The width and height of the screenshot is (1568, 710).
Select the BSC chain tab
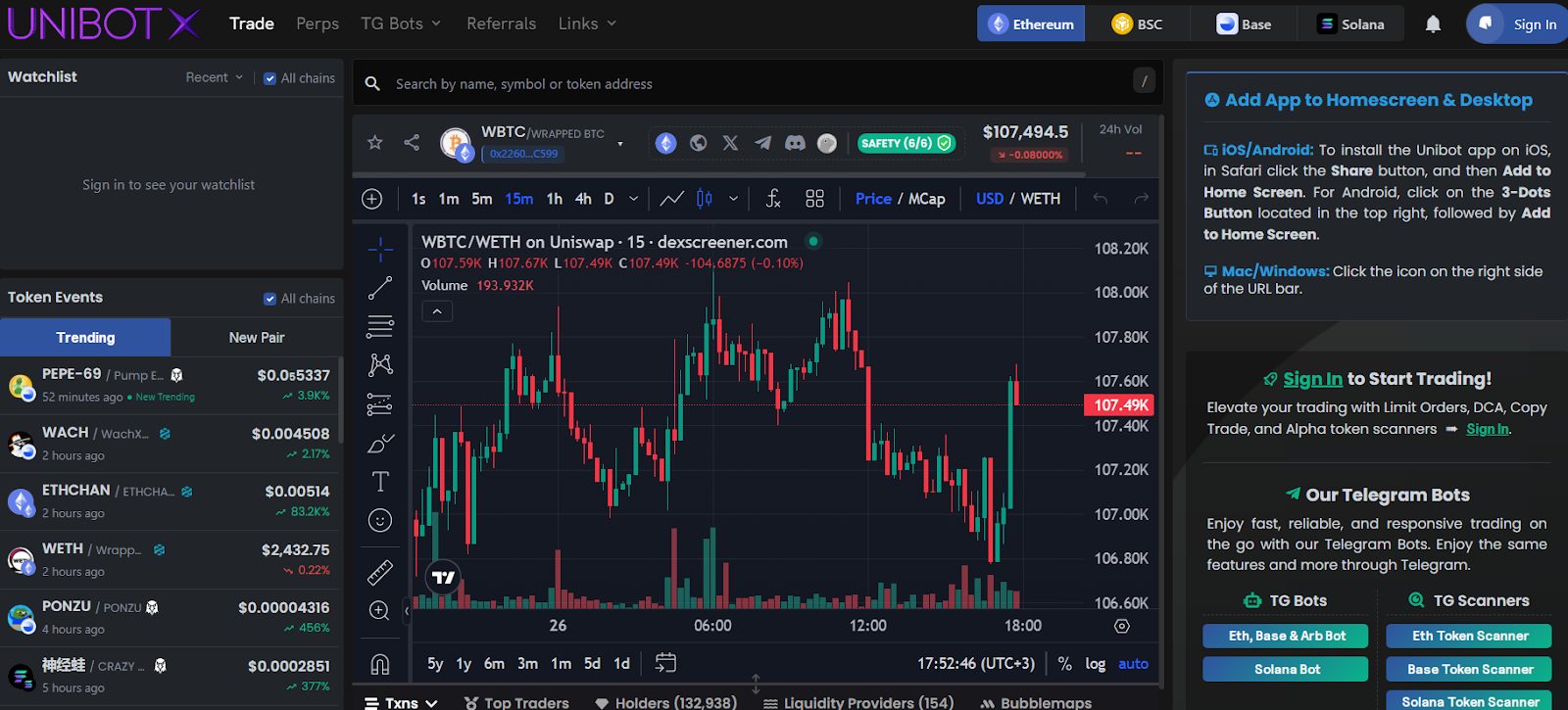click(1137, 24)
